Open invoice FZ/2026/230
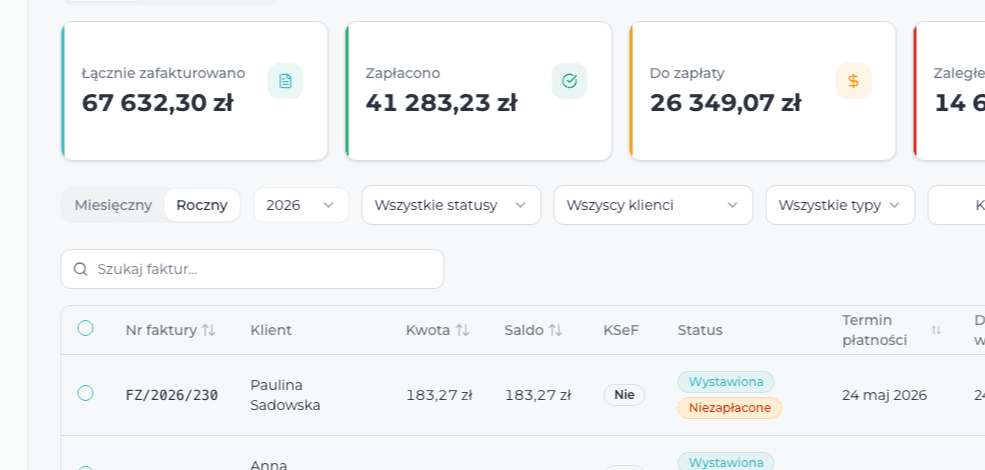The height and width of the screenshot is (470, 985). point(171,395)
